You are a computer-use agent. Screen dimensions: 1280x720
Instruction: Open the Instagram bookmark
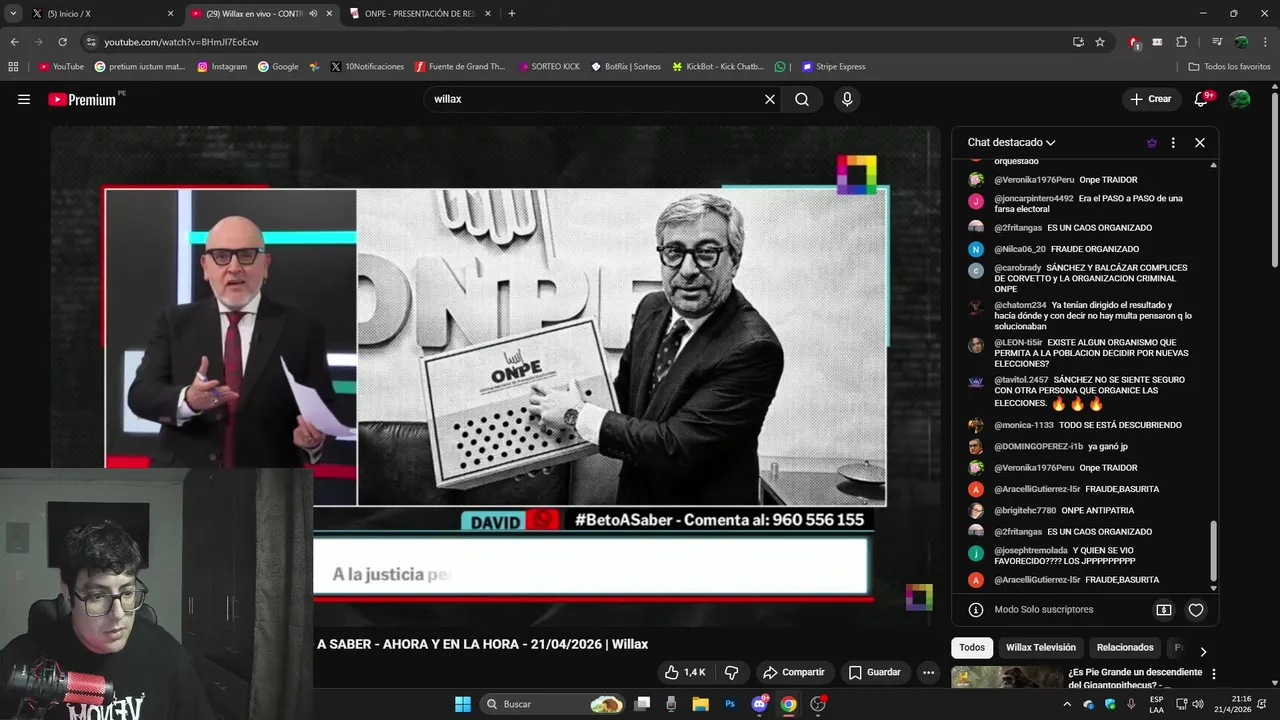click(222, 67)
